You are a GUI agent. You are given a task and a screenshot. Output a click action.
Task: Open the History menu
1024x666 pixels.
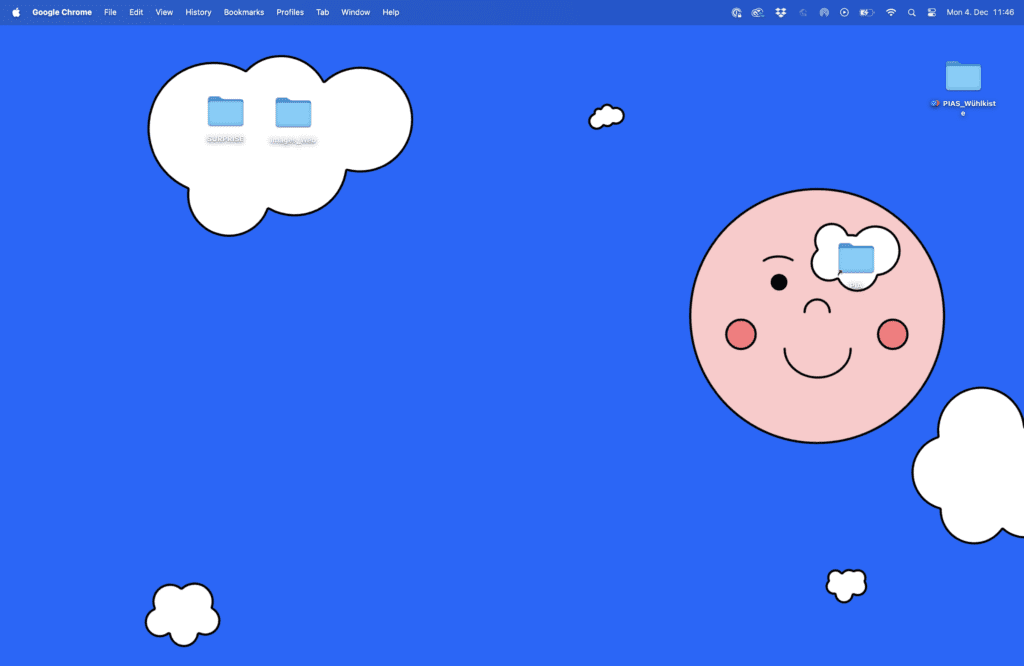(x=198, y=12)
